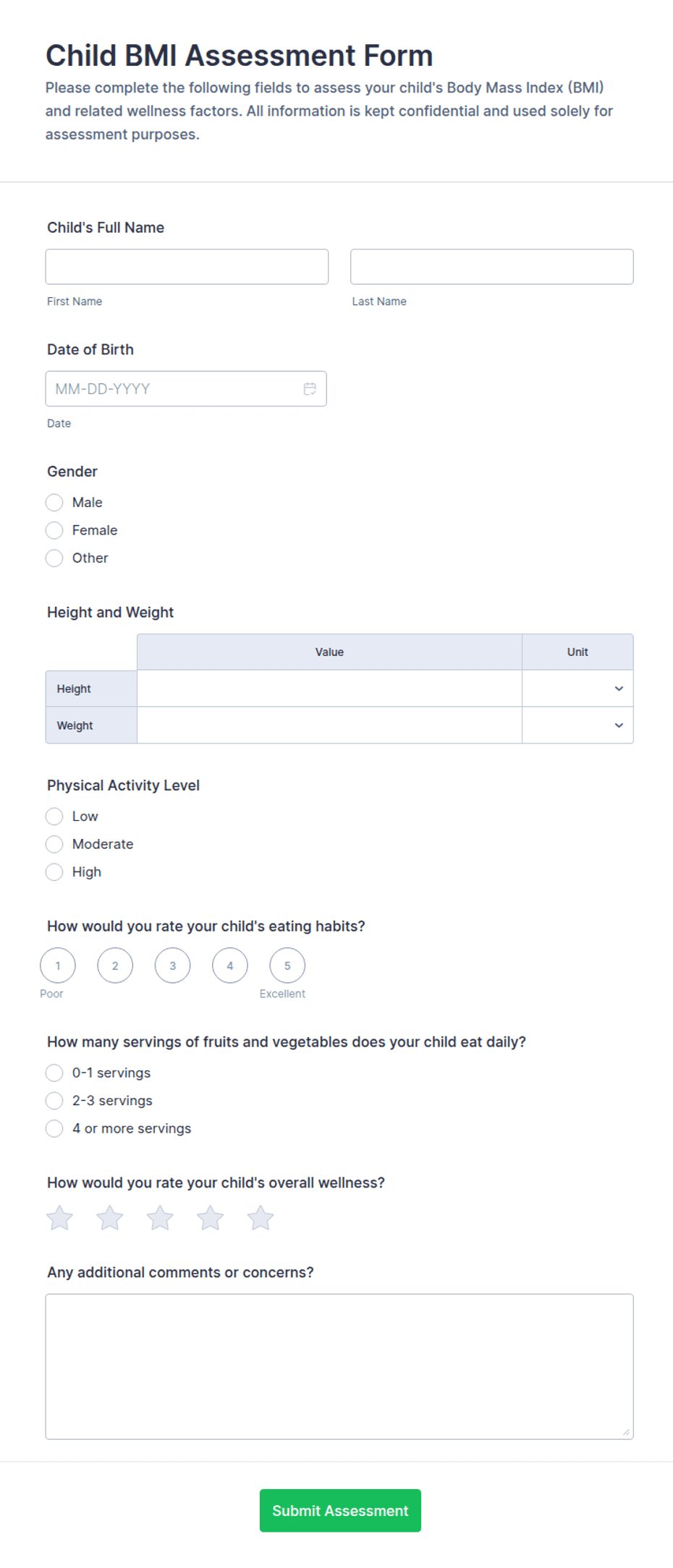Expand the Weight unit dropdown
This screenshot has width=673, height=1568.
[577, 725]
